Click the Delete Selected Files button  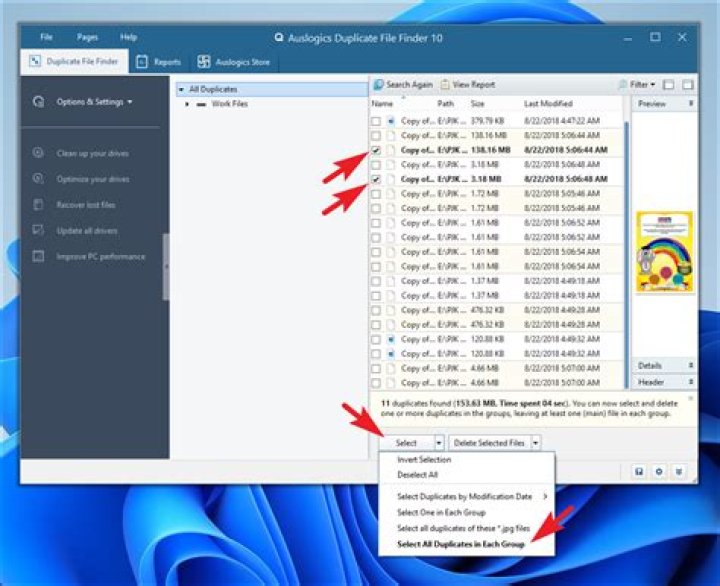[489, 443]
